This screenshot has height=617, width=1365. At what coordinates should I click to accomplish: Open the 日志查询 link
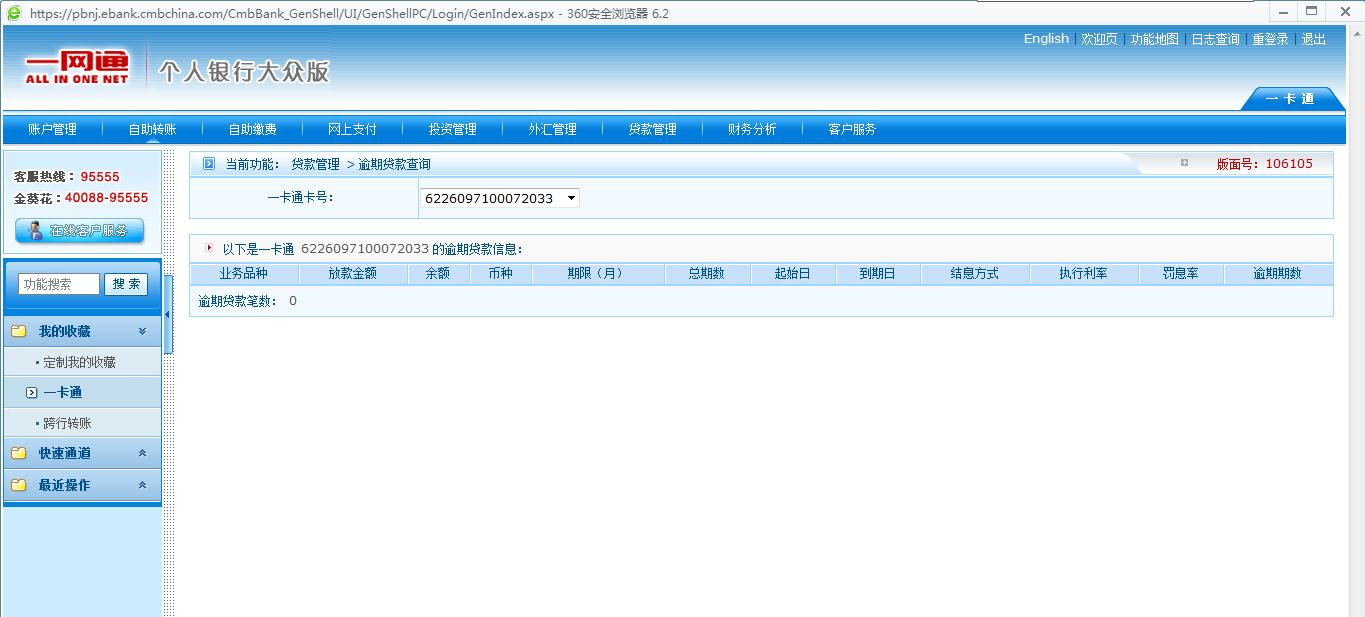tap(1215, 39)
